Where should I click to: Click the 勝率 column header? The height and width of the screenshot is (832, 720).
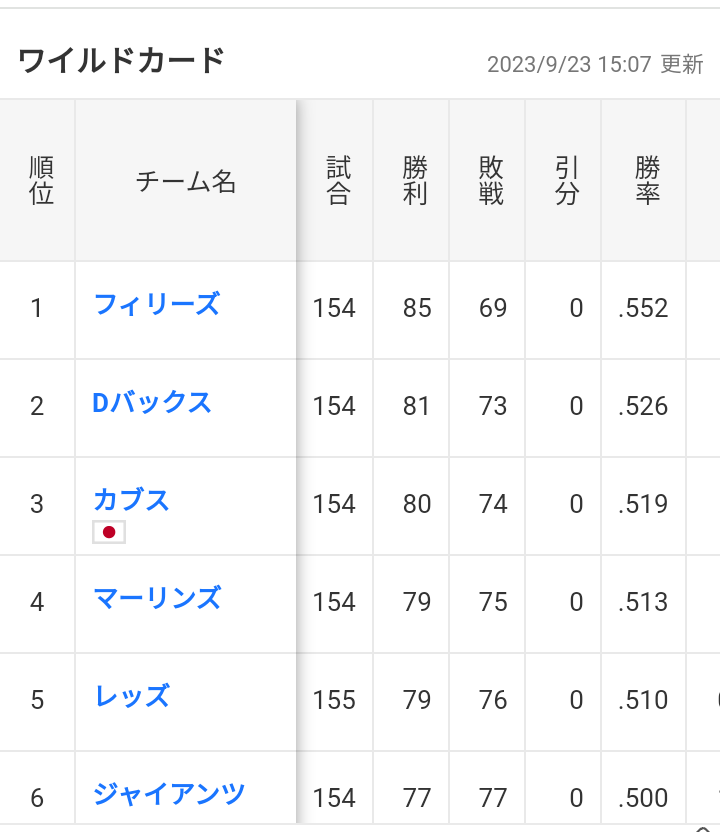[x=647, y=180]
